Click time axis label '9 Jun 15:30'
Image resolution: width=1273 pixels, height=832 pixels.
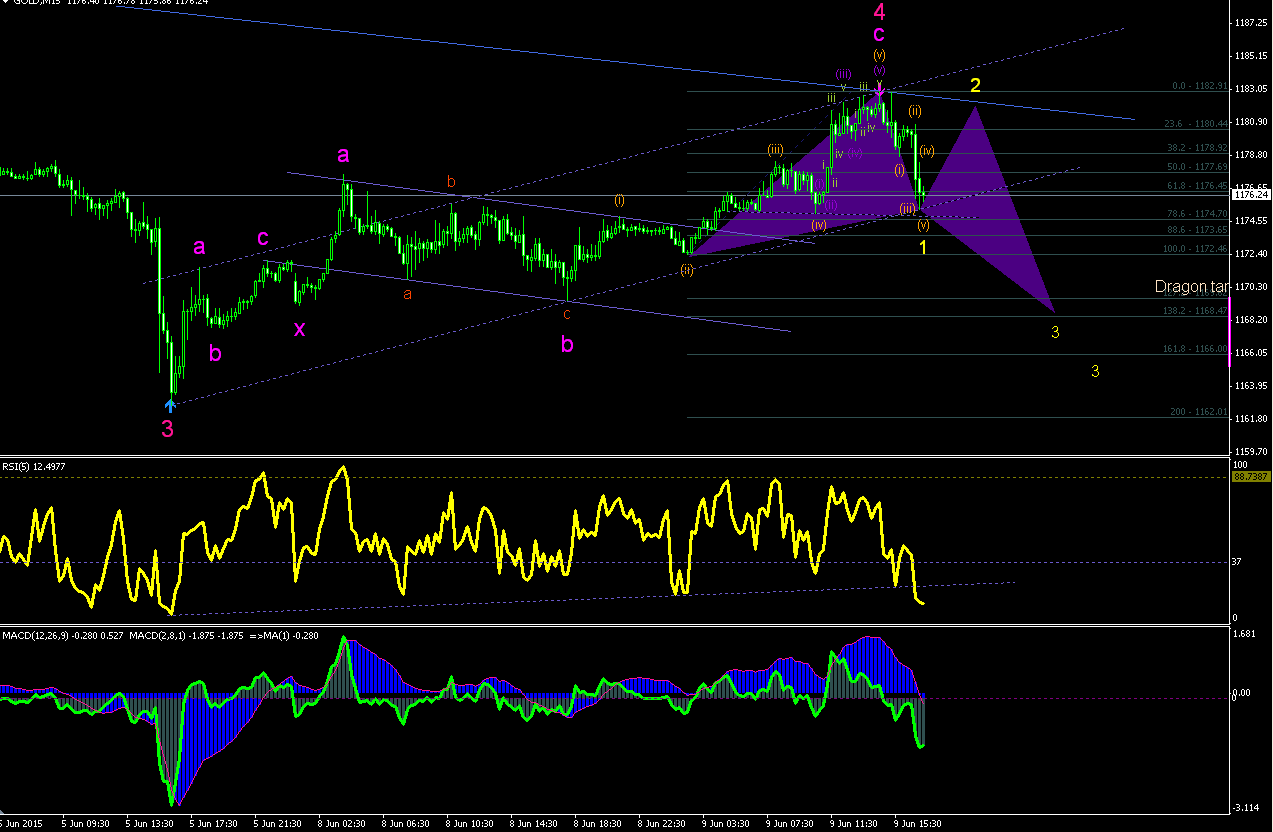pos(916,823)
